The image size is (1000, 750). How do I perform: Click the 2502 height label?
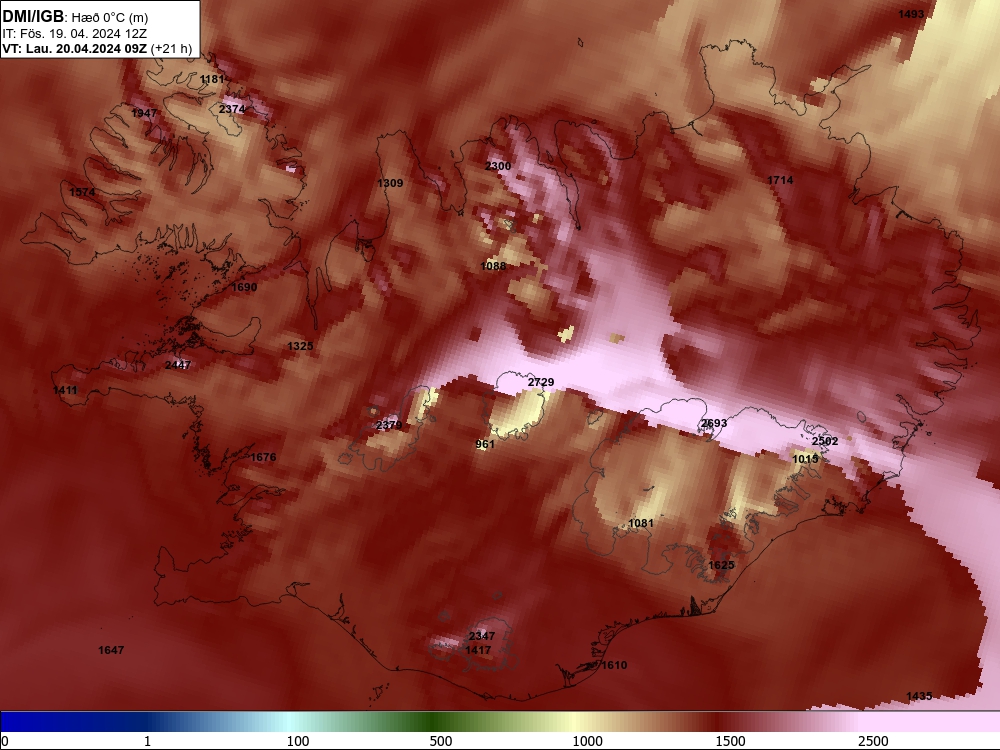coord(825,441)
